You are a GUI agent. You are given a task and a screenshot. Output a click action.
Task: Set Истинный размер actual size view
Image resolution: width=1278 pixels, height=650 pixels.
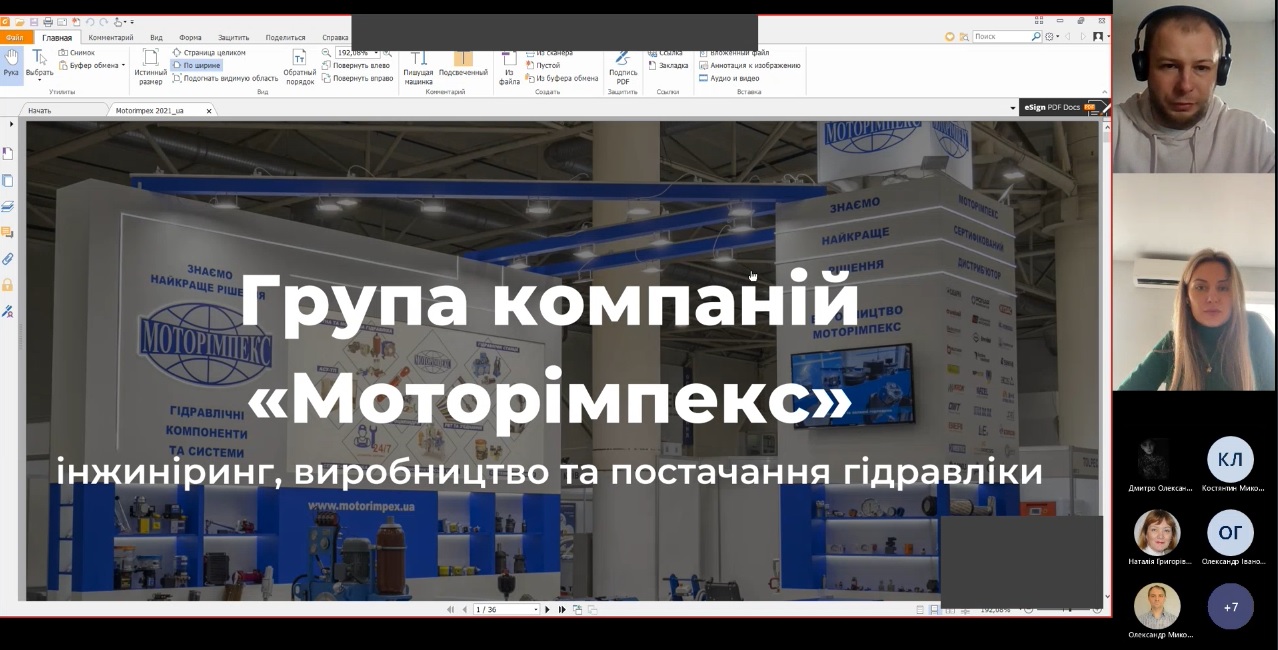pyautogui.click(x=151, y=66)
